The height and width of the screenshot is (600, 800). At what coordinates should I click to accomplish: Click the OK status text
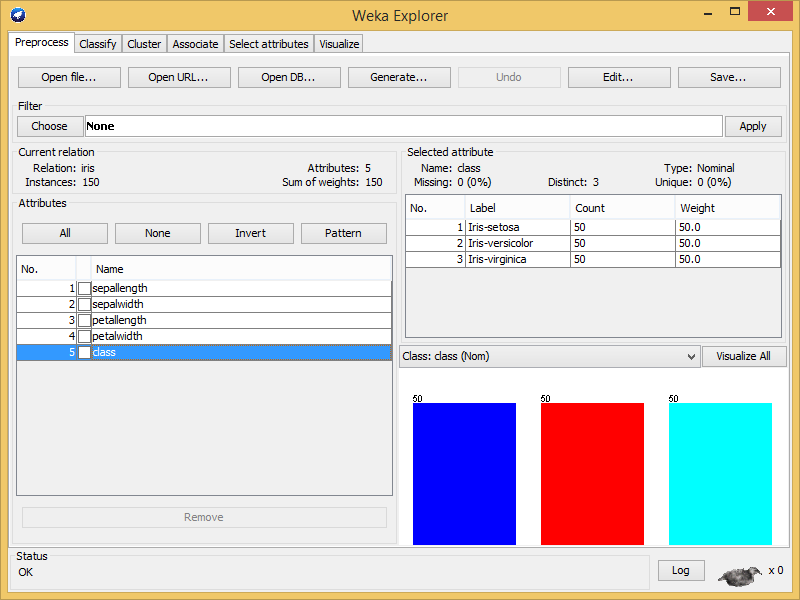[x=26, y=572]
